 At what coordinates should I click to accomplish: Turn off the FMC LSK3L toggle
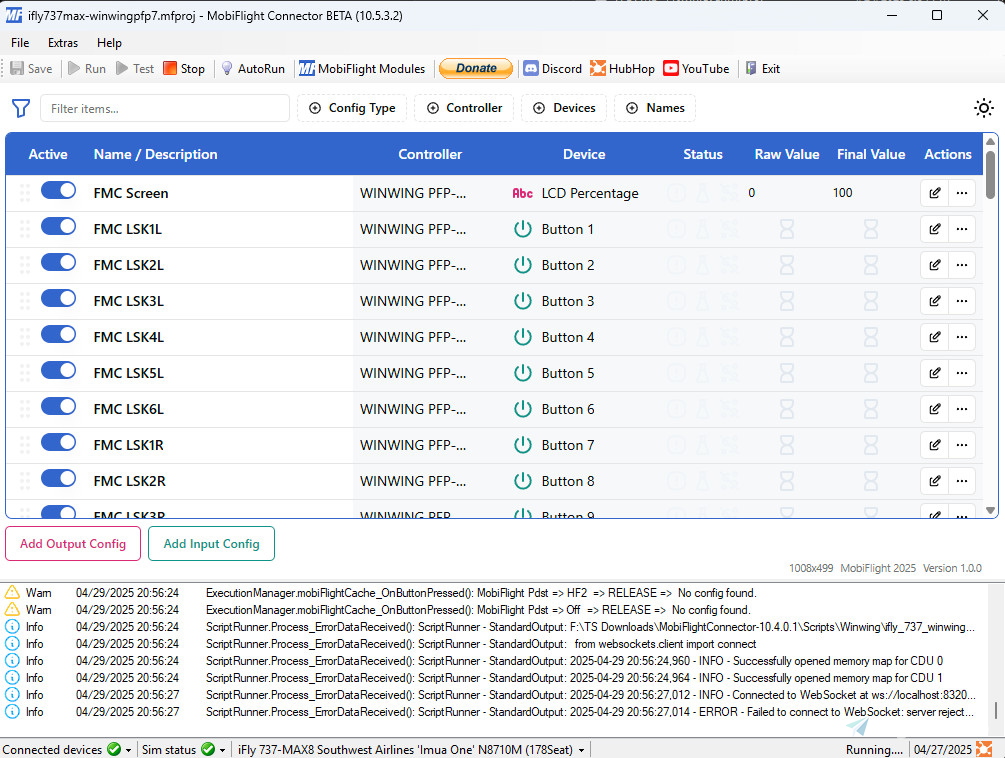(58, 299)
